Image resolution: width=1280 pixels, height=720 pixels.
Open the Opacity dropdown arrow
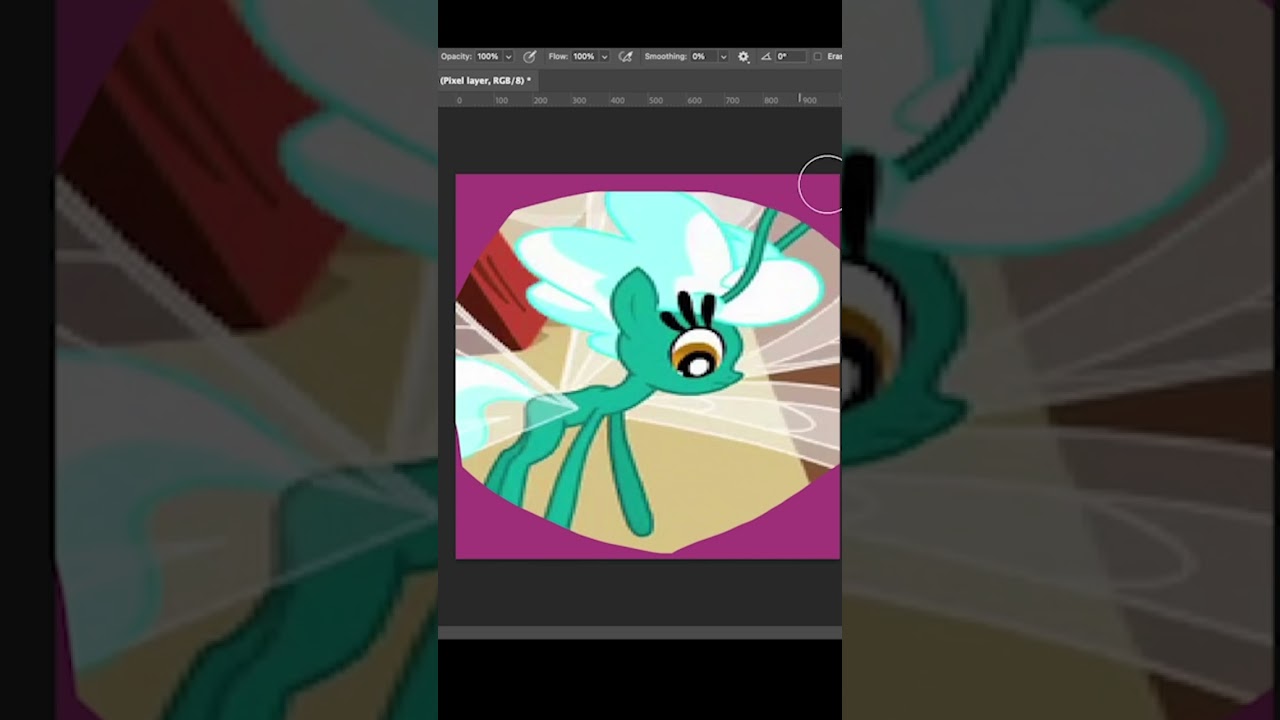pos(508,57)
